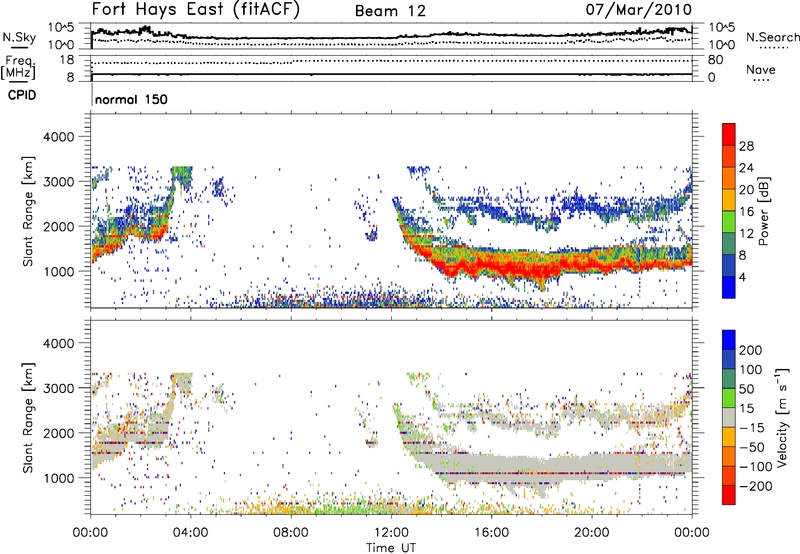Click the "-200" tick on Velocity colorbar
The height and width of the screenshot is (554, 800).
756,486
